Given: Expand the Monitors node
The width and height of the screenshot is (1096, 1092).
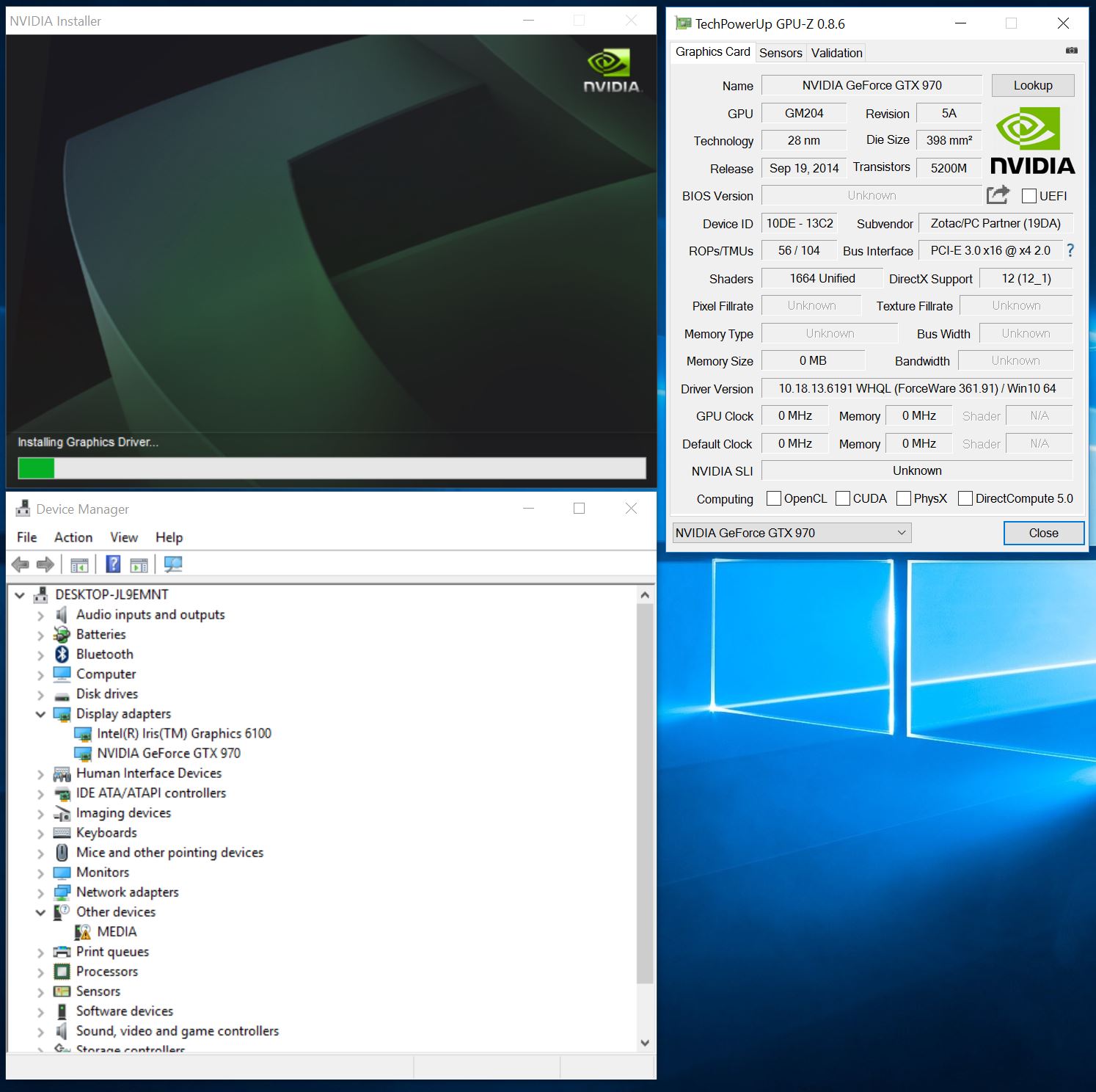Looking at the screenshot, I should tap(40, 873).
